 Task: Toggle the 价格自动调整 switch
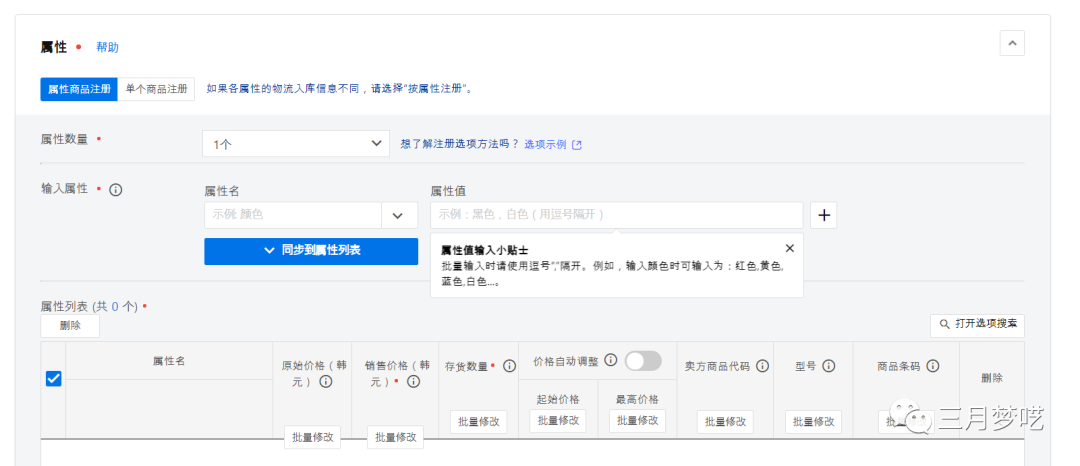pos(643,361)
